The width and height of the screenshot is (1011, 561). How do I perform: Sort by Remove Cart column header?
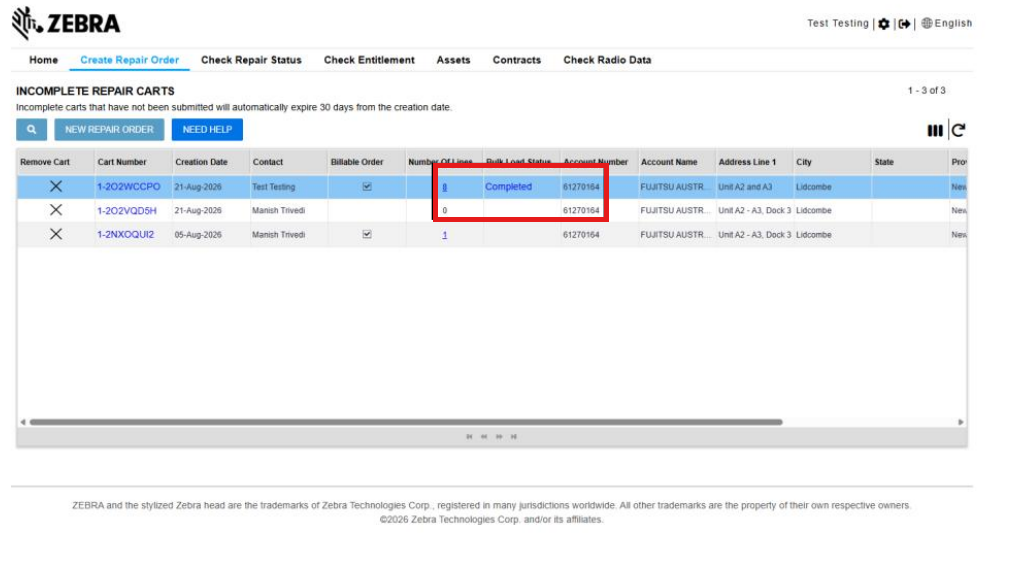point(44,162)
